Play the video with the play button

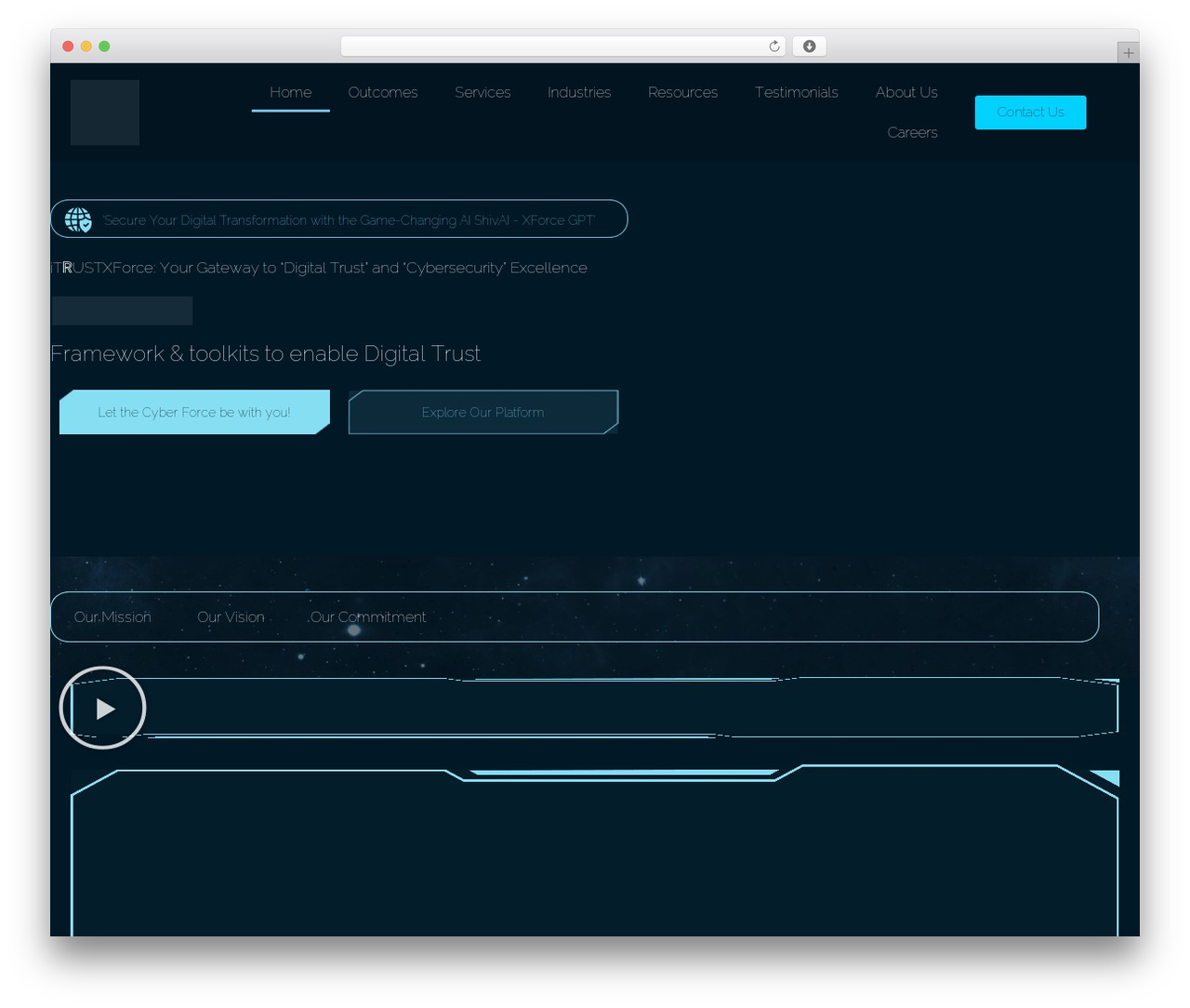102,708
